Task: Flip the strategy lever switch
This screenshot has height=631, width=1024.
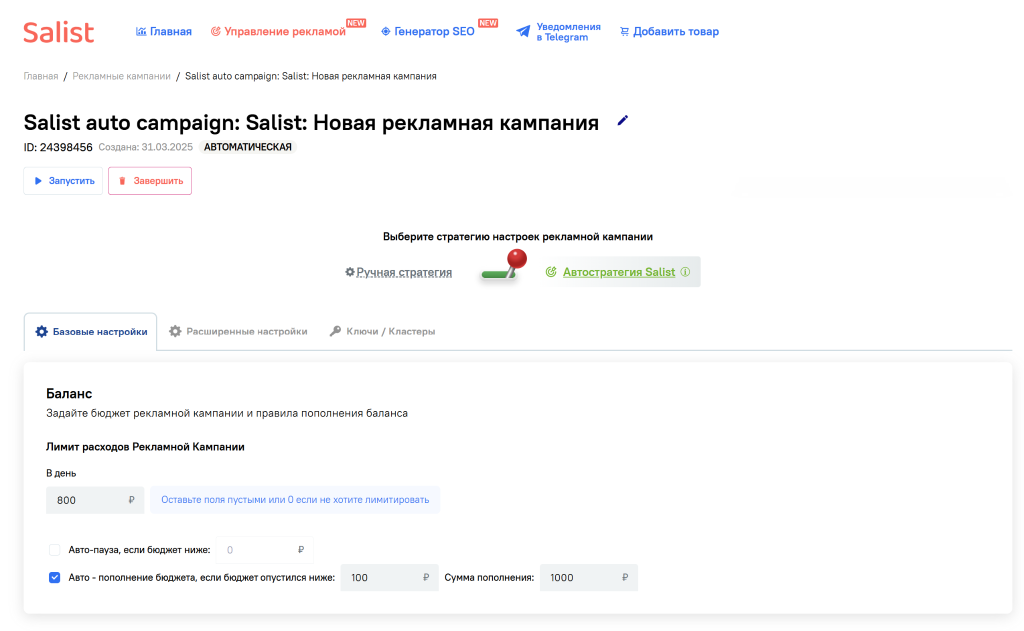Action: [503, 268]
